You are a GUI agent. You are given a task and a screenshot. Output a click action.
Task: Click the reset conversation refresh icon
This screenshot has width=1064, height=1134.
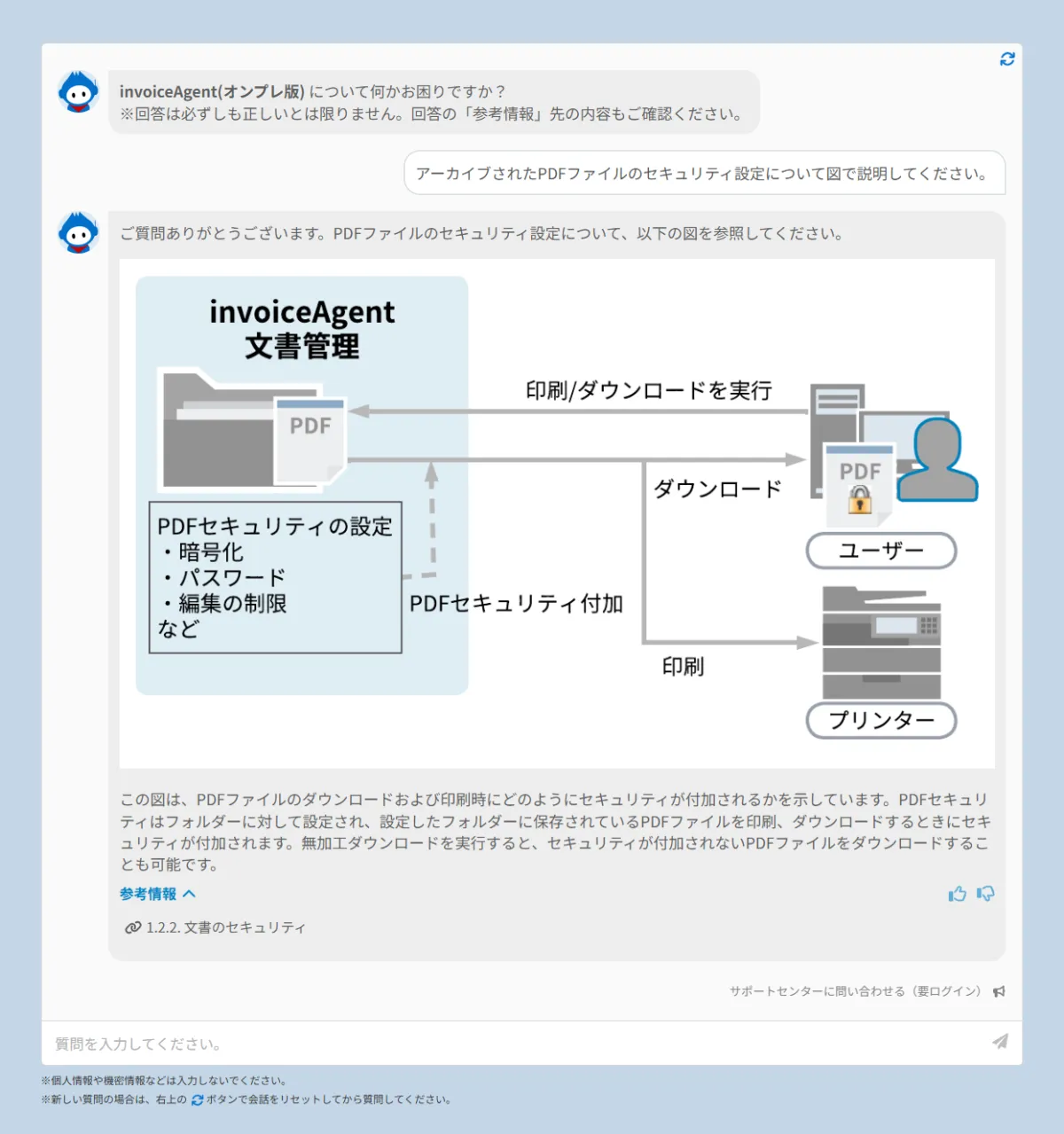click(1007, 59)
